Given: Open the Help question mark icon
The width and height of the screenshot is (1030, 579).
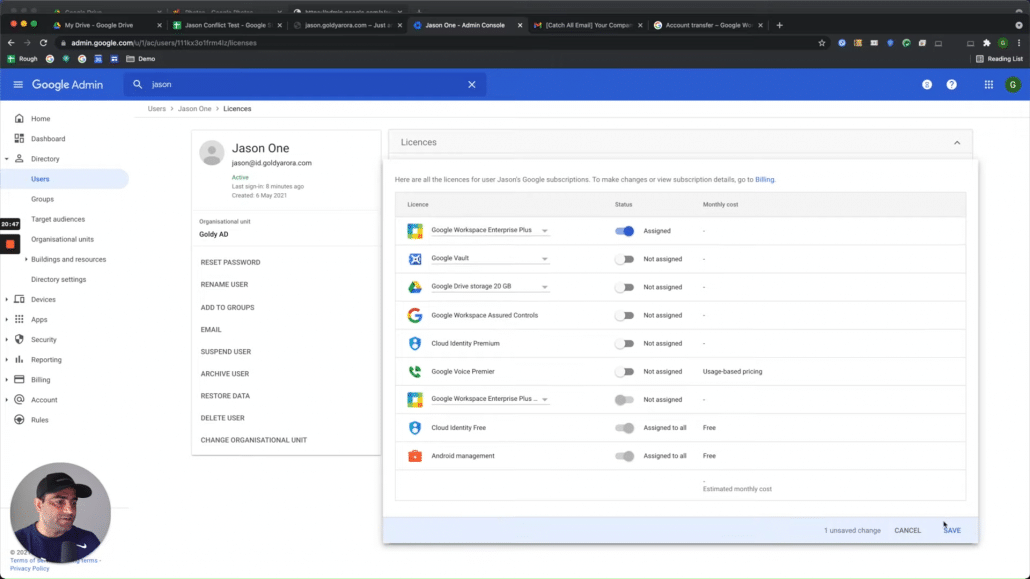Looking at the screenshot, I should (x=951, y=84).
